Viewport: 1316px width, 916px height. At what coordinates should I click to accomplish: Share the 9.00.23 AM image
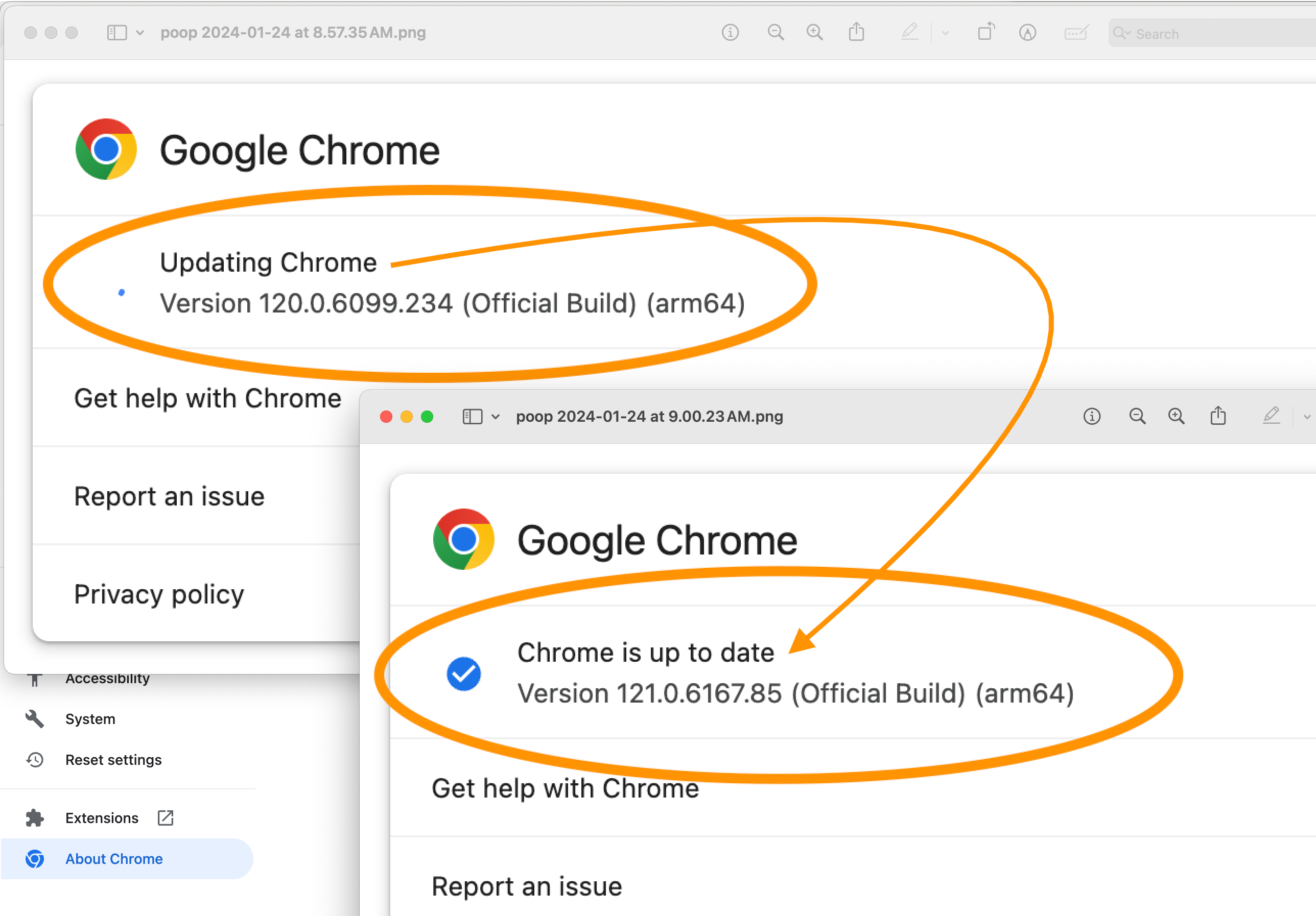pyautogui.click(x=1218, y=416)
